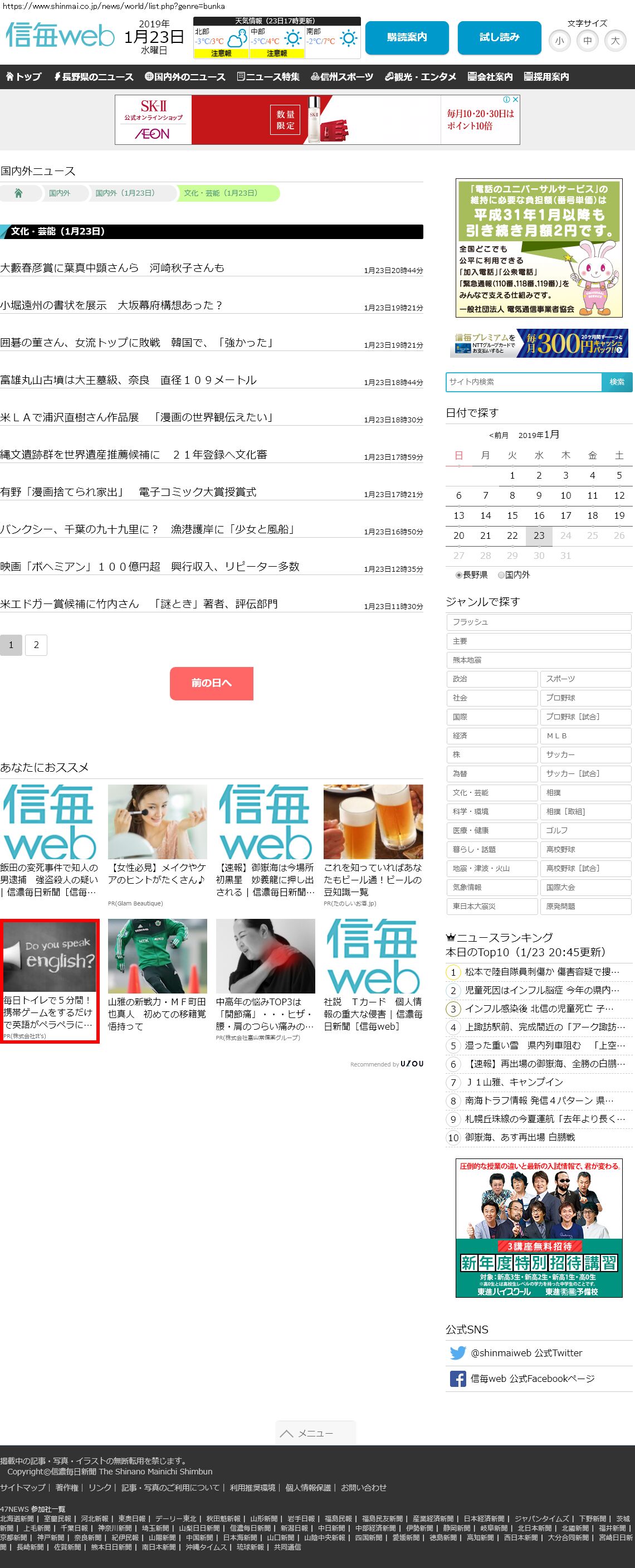Click the 信毎web site logo
635x1568 pixels.
(60, 35)
